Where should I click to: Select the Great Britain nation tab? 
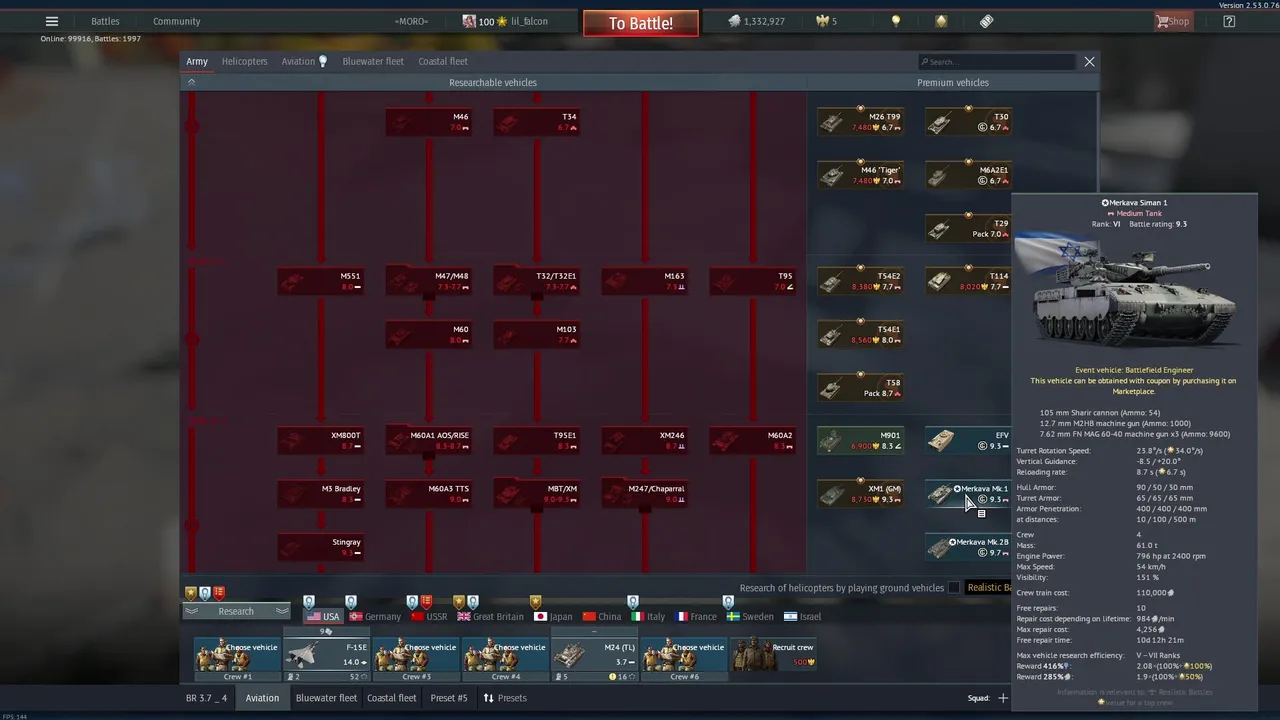tap(490, 616)
